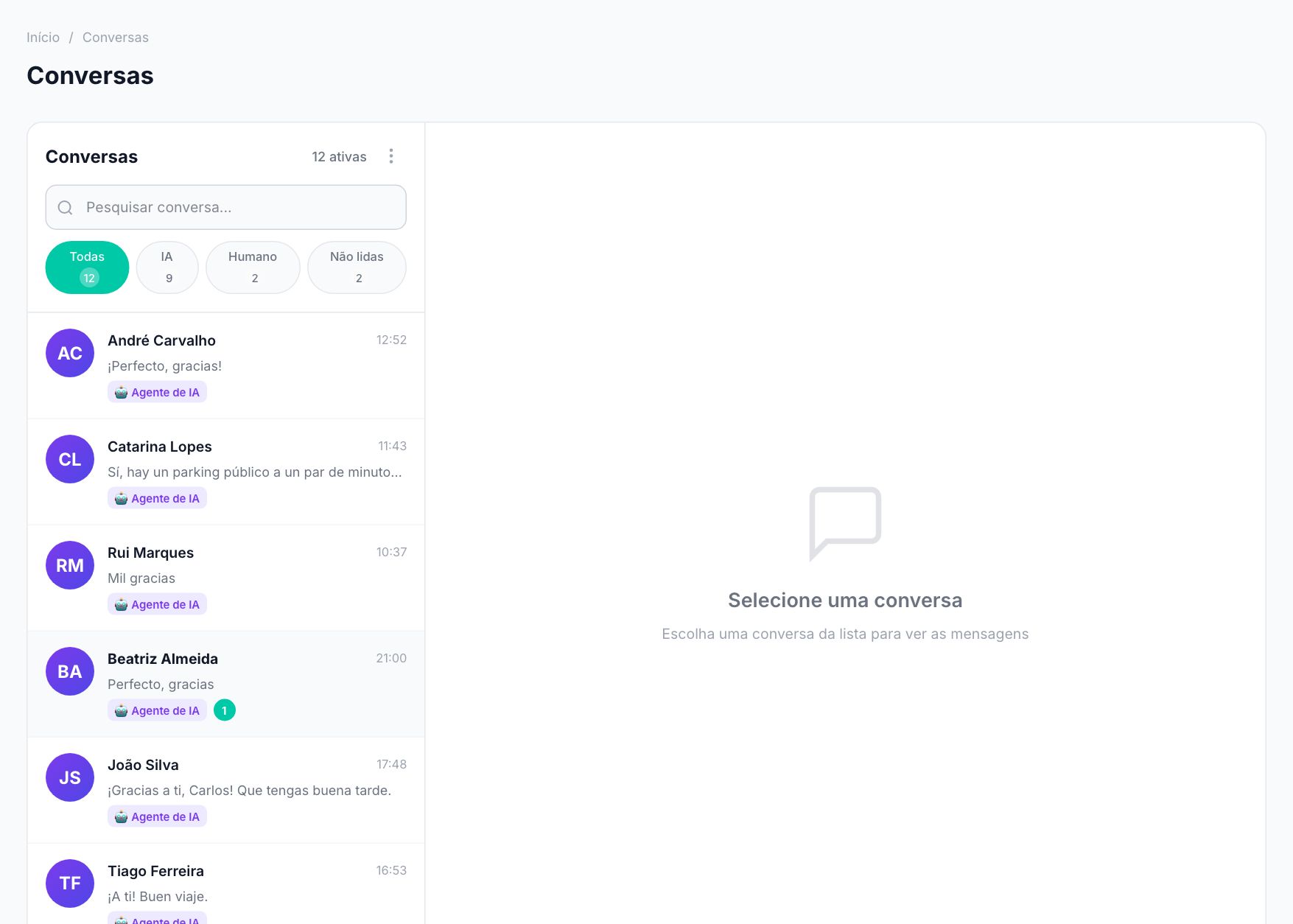1293x924 pixels.
Task: Click Beatriz Almeida's BA avatar
Action: tap(70, 671)
